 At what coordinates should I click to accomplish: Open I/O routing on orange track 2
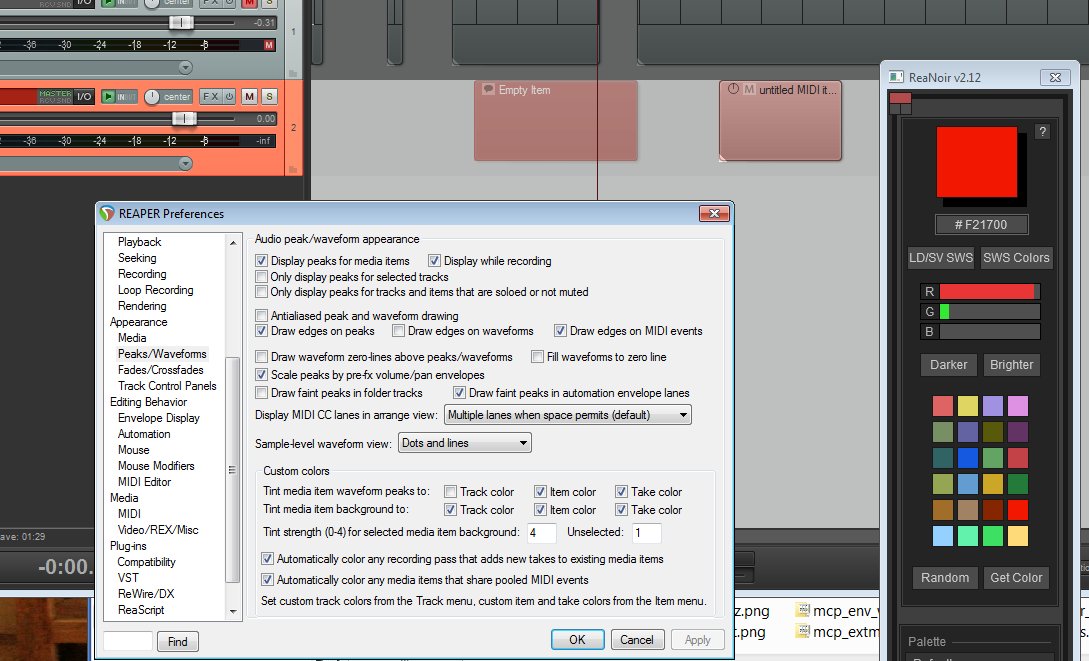(84, 97)
